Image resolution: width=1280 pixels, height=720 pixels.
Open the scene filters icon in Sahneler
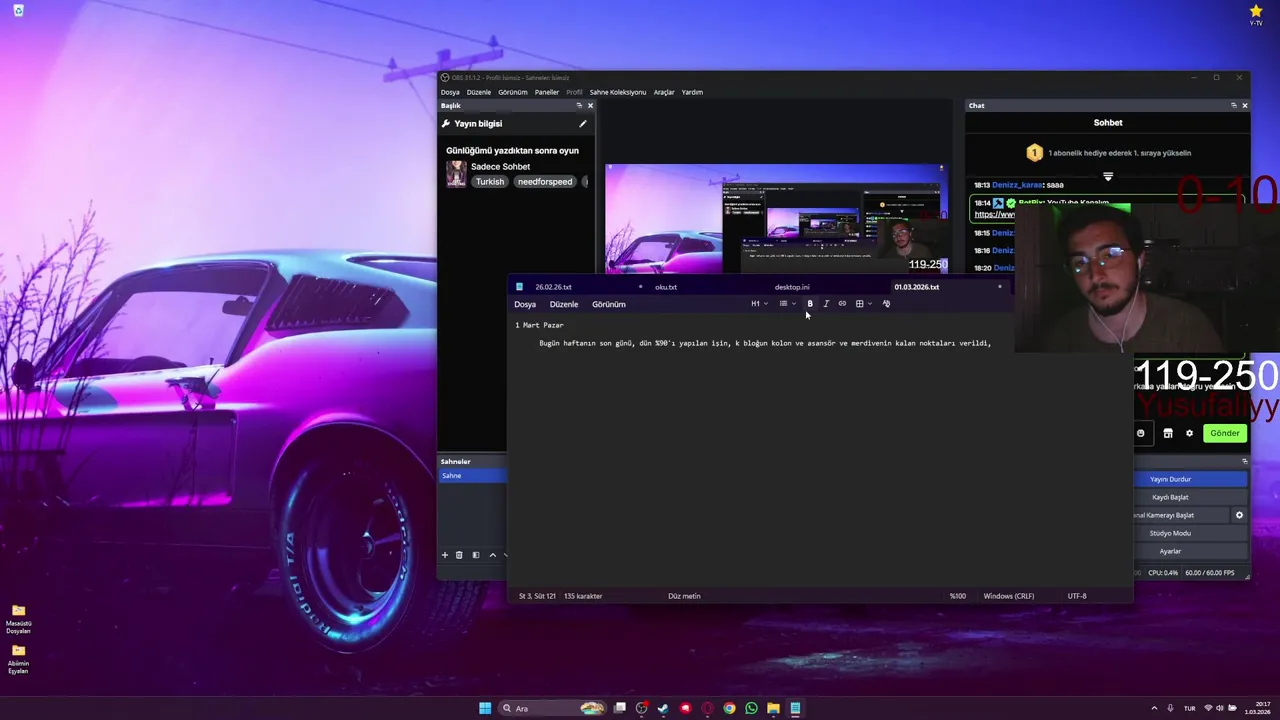476,555
